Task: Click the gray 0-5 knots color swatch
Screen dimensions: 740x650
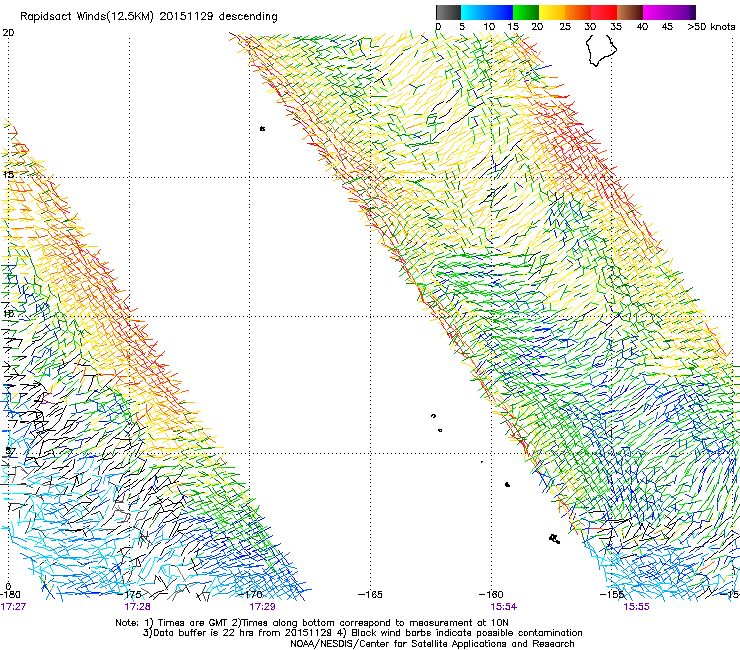Action: coord(448,12)
